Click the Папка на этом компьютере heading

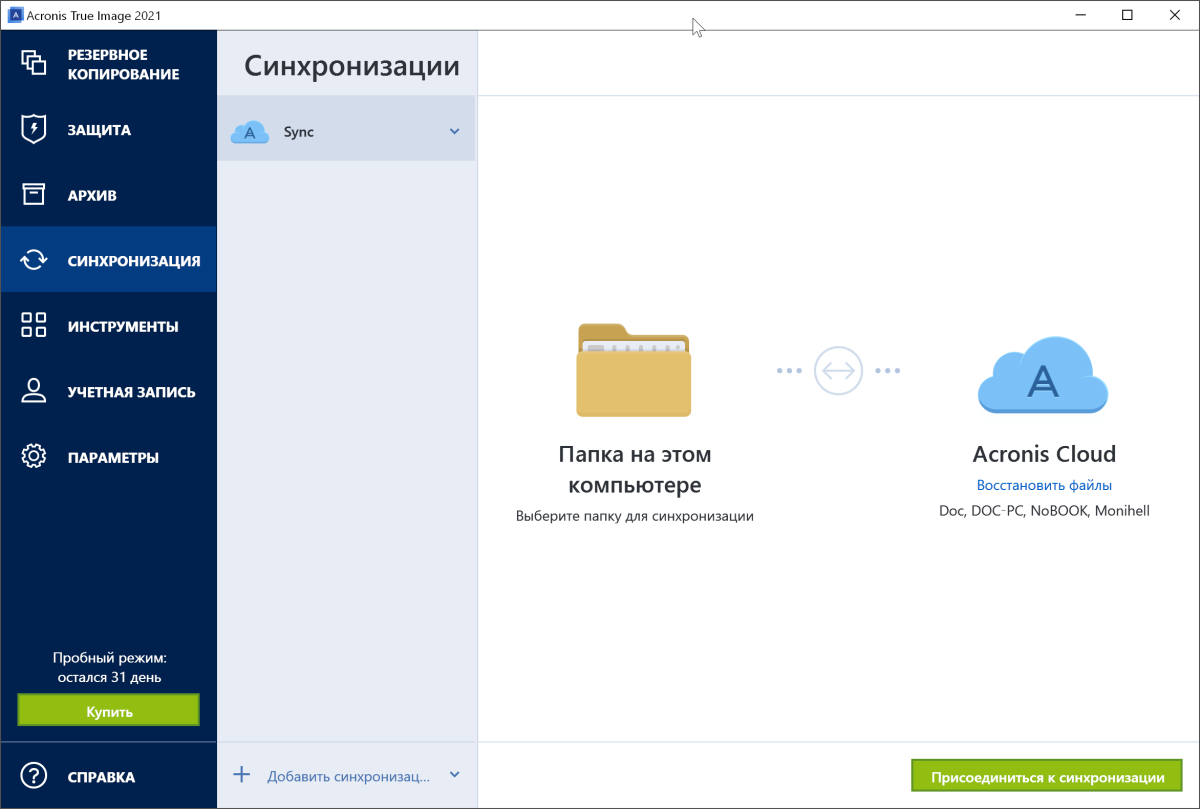[634, 469]
